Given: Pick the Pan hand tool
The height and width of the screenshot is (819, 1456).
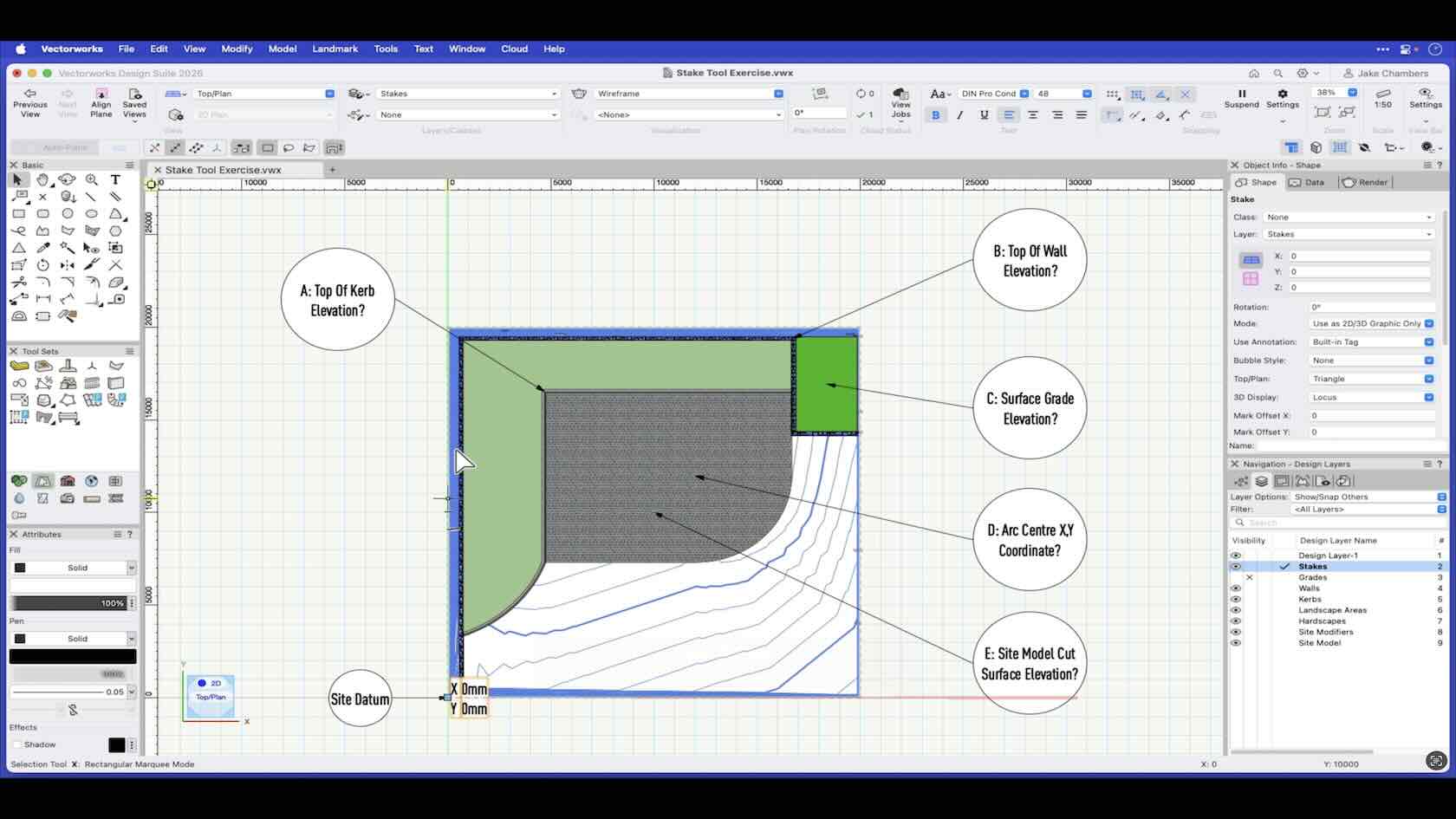Looking at the screenshot, I should click(x=42, y=179).
